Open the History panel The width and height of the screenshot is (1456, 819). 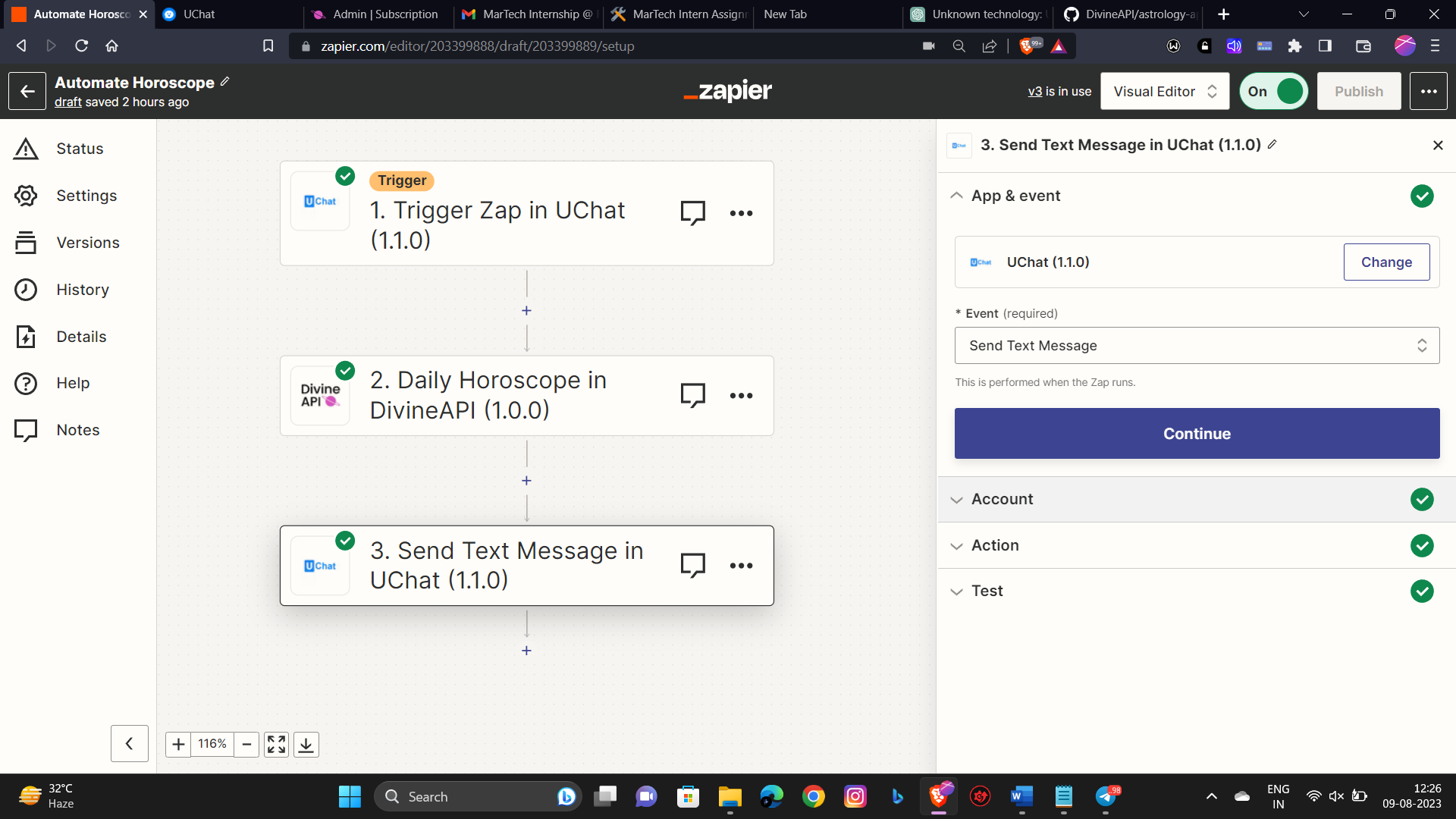pos(82,289)
